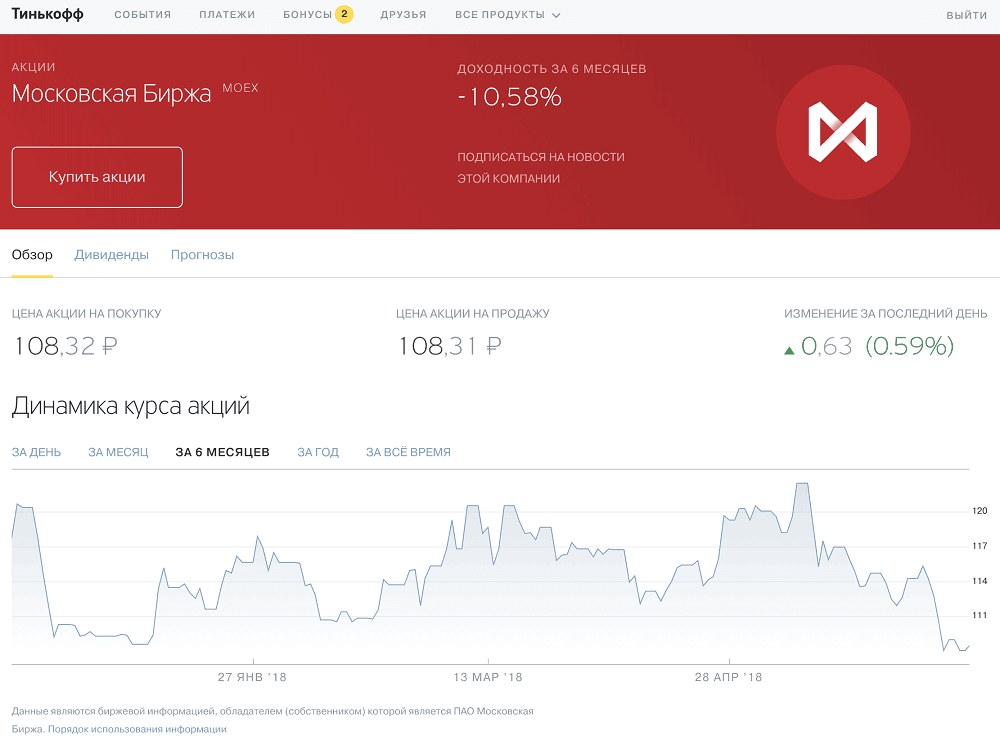Click the (0.59%) daily change value
The image size is (1000, 736).
(909, 346)
